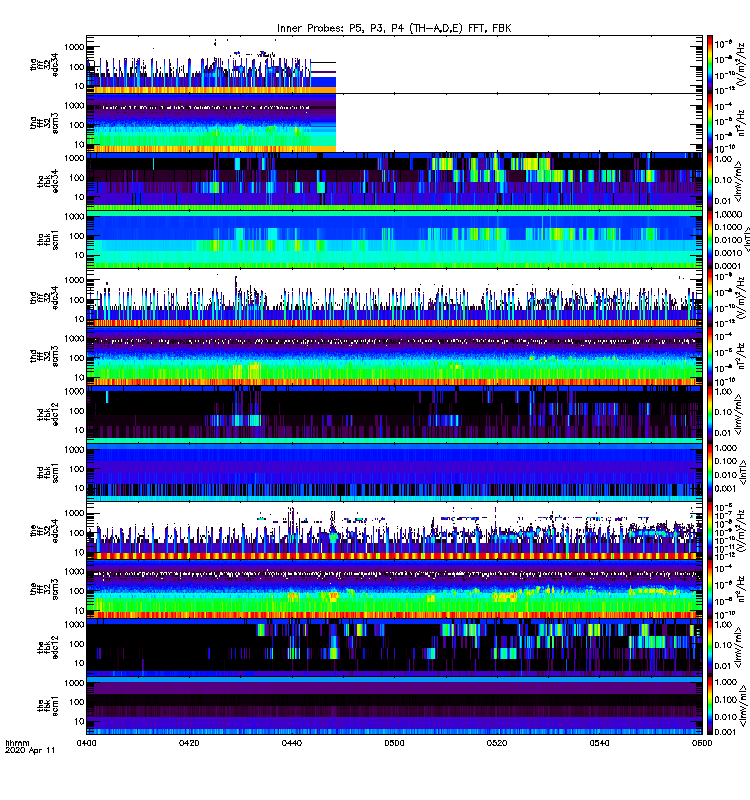Select the 'the fbk edc12' panel label
750x800 pixels.
pos(48,647)
